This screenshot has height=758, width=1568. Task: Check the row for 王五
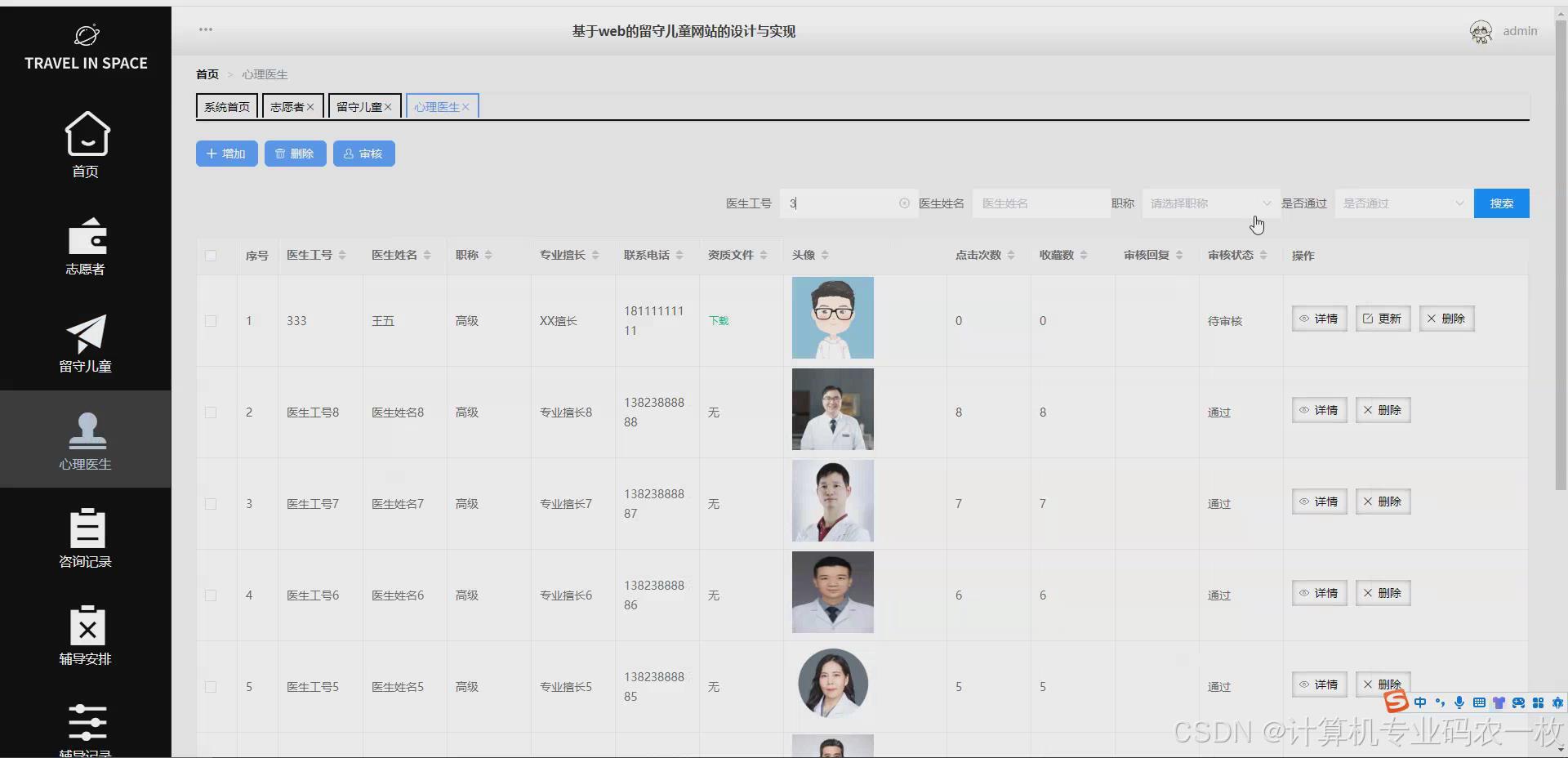click(x=211, y=321)
